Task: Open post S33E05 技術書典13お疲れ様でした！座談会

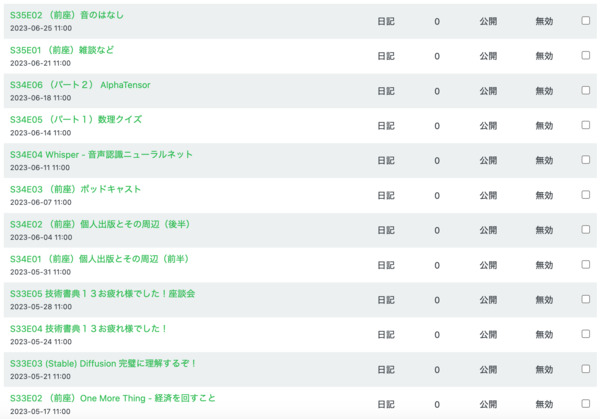Action: click(x=103, y=293)
